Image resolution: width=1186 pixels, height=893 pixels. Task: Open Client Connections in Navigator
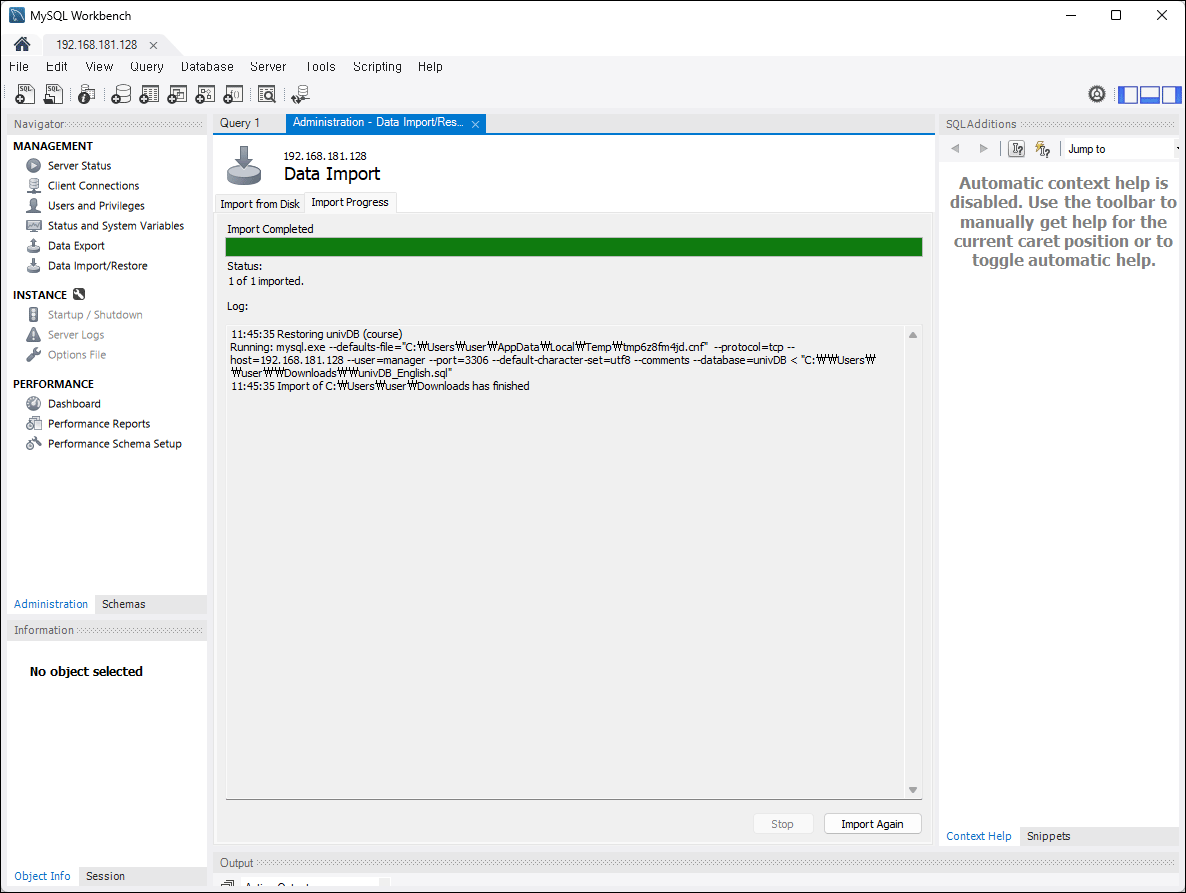tap(93, 186)
